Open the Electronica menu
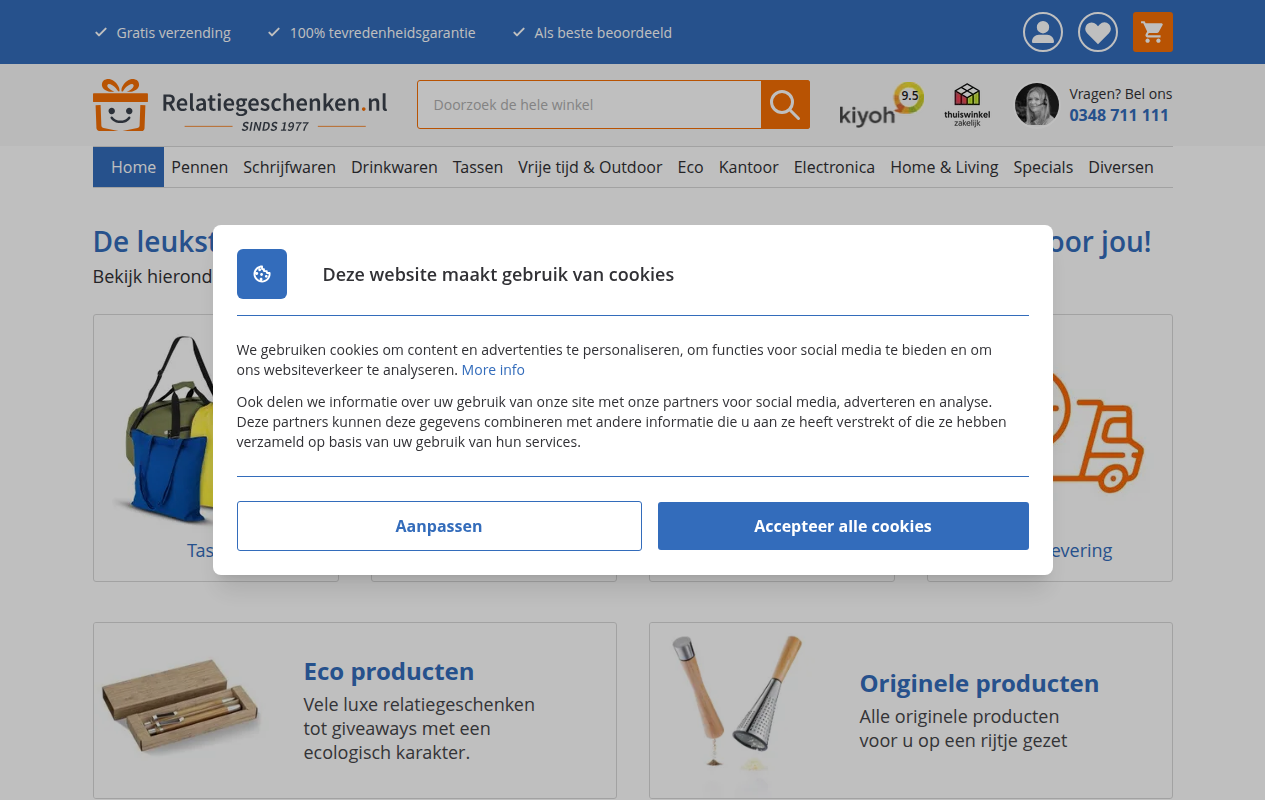The height and width of the screenshot is (800, 1280). 834,167
